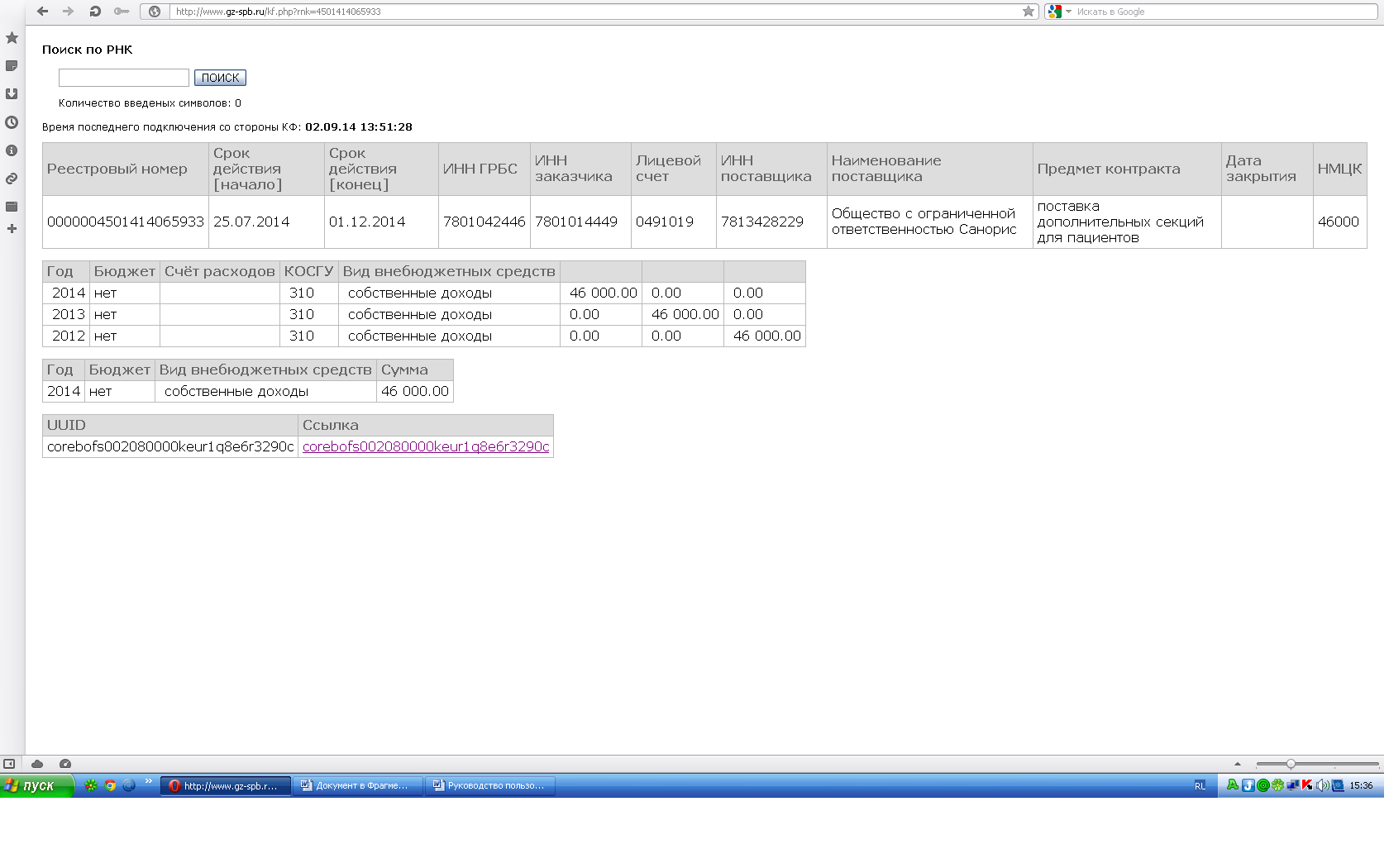Open the History panel in the sidebar
This screenshot has height=868, width=1389.
coord(12,122)
